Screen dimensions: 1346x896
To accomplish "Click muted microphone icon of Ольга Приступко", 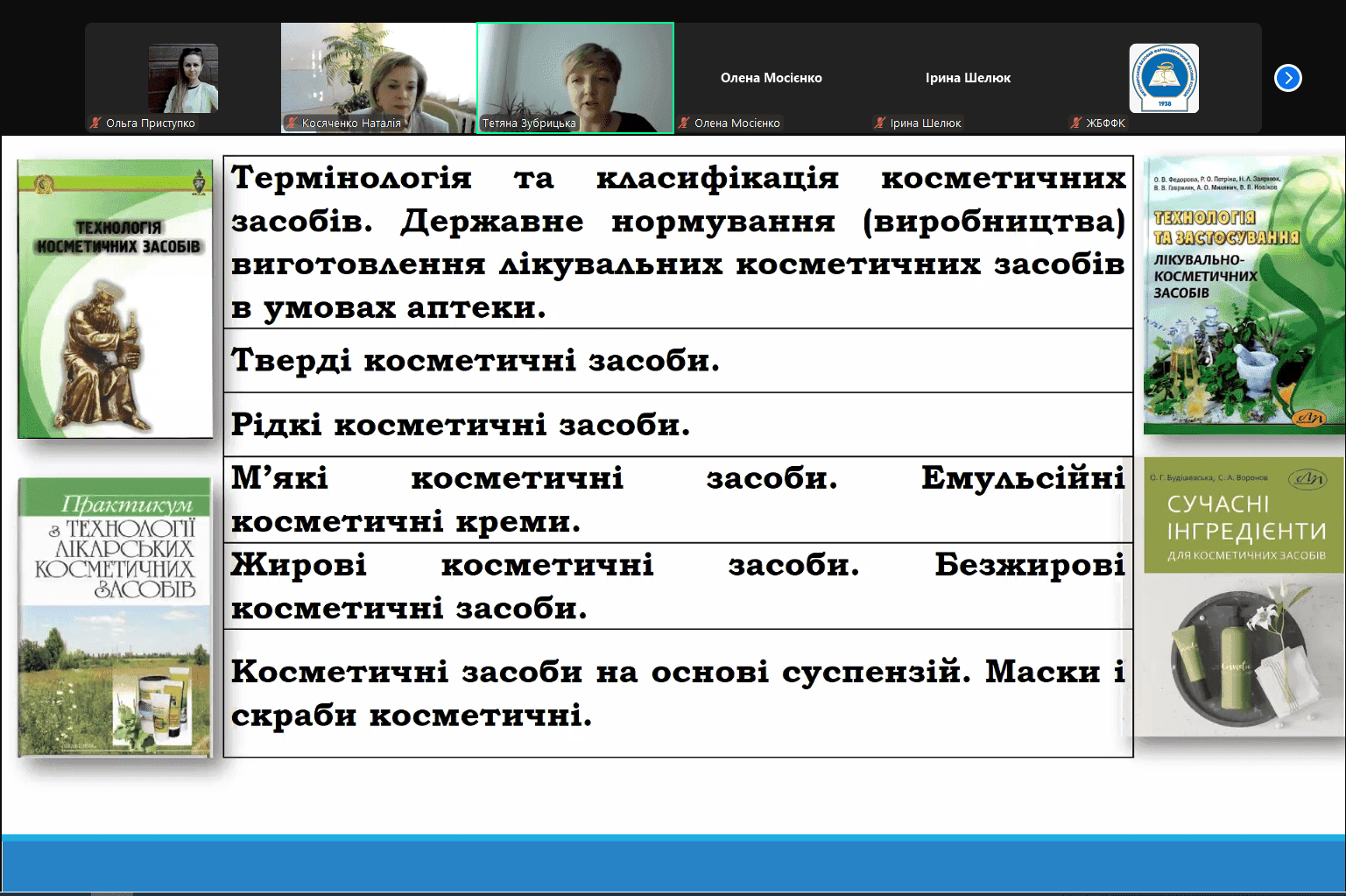I will pos(95,123).
